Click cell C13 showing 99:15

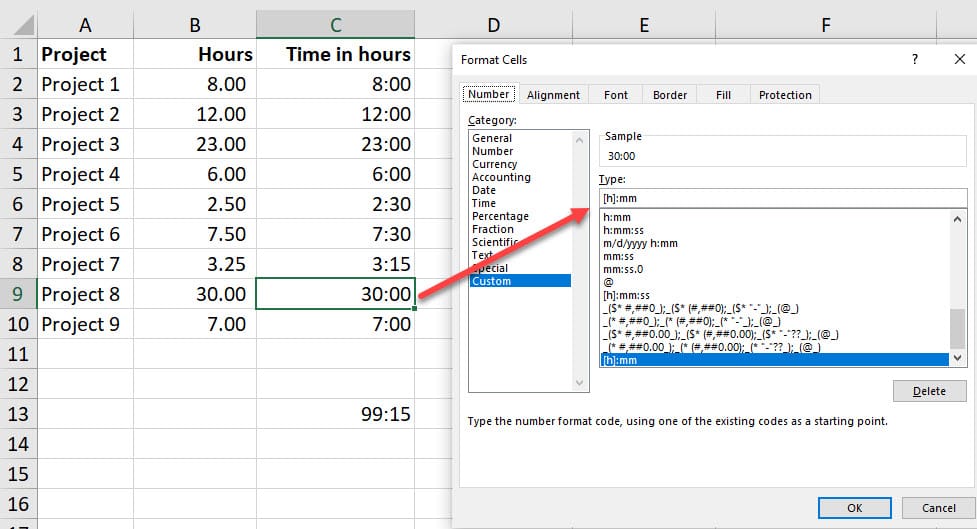pos(335,414)
